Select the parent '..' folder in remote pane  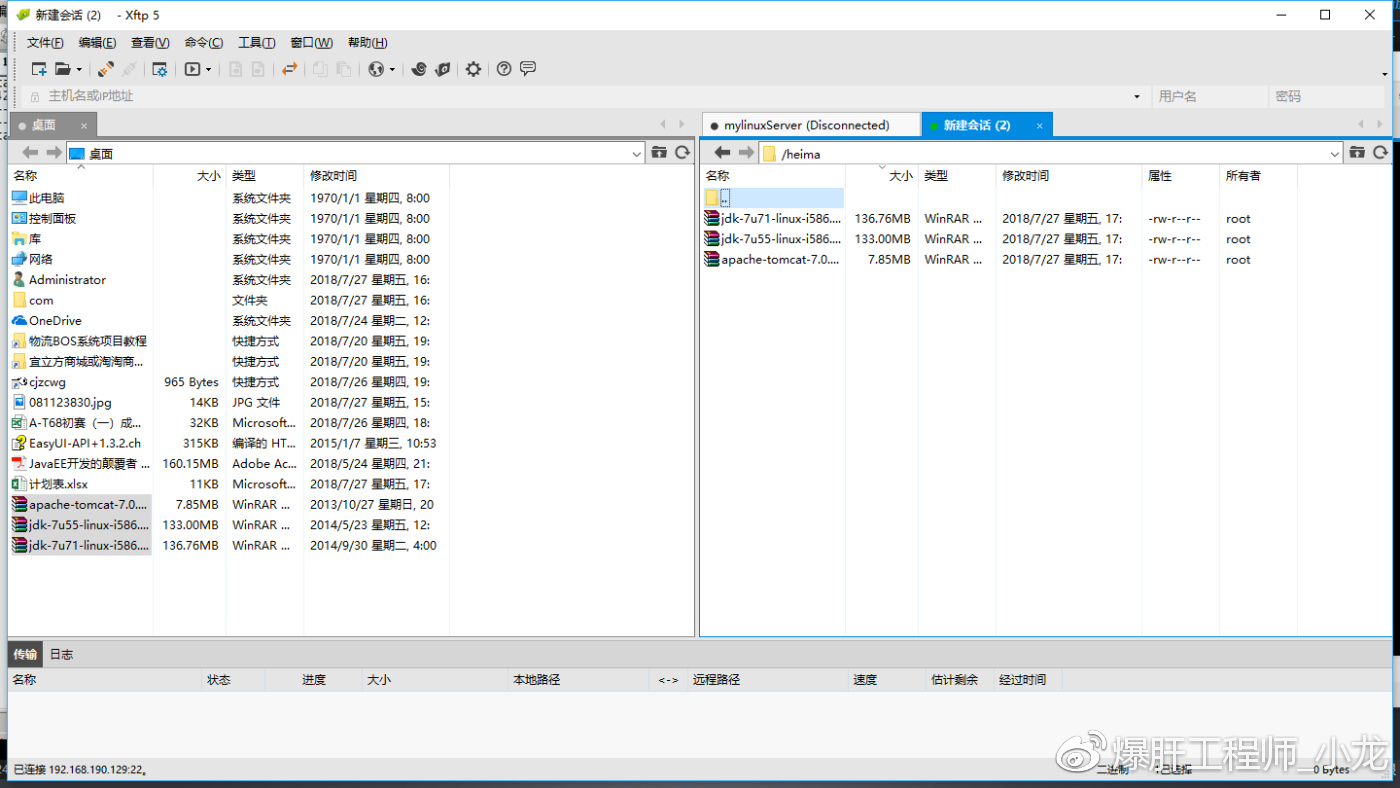pyautogui.click(x=774, y=198)
